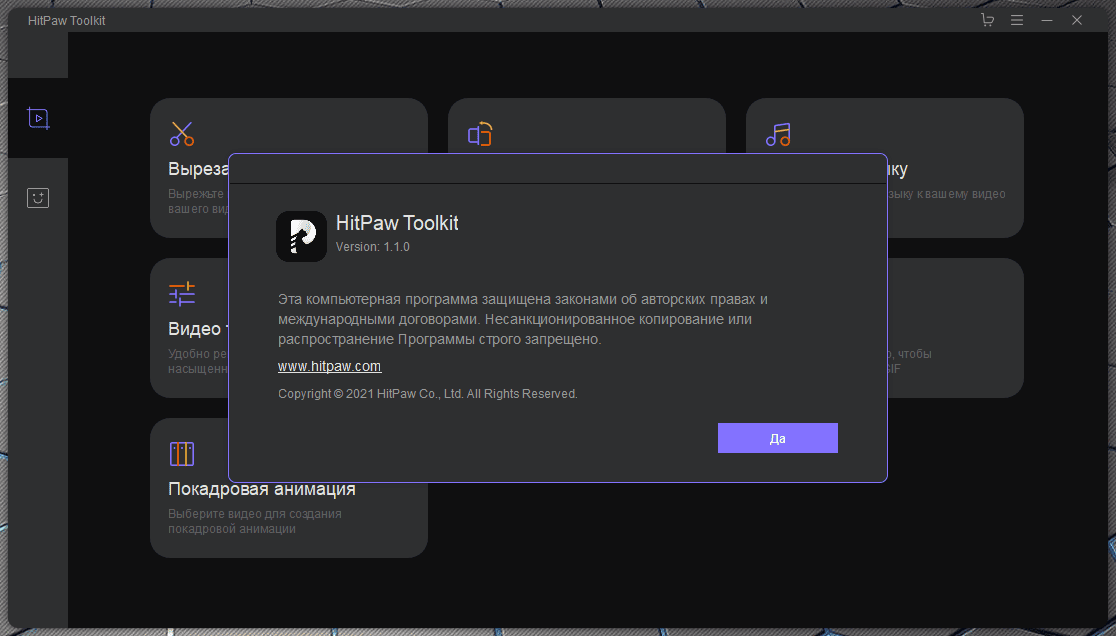This screenshot has height=636, width=1116.
Task: Click the rotate and crop video icon
Action: 481,134
